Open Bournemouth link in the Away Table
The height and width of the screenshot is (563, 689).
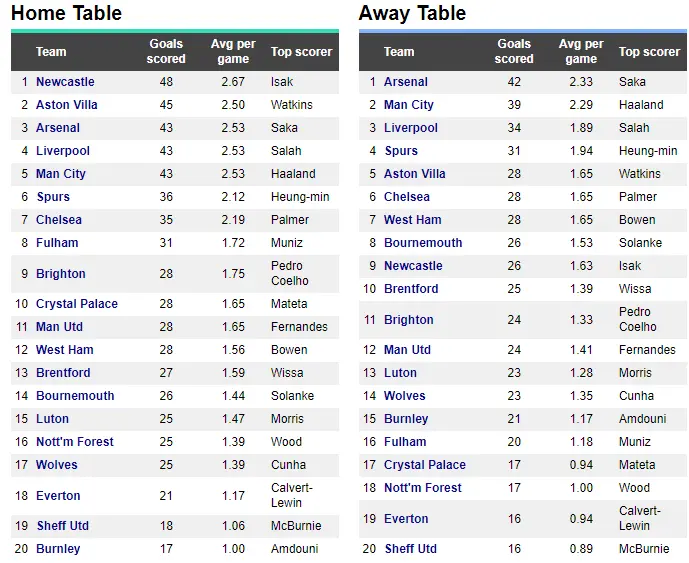[x=423, y=243]
